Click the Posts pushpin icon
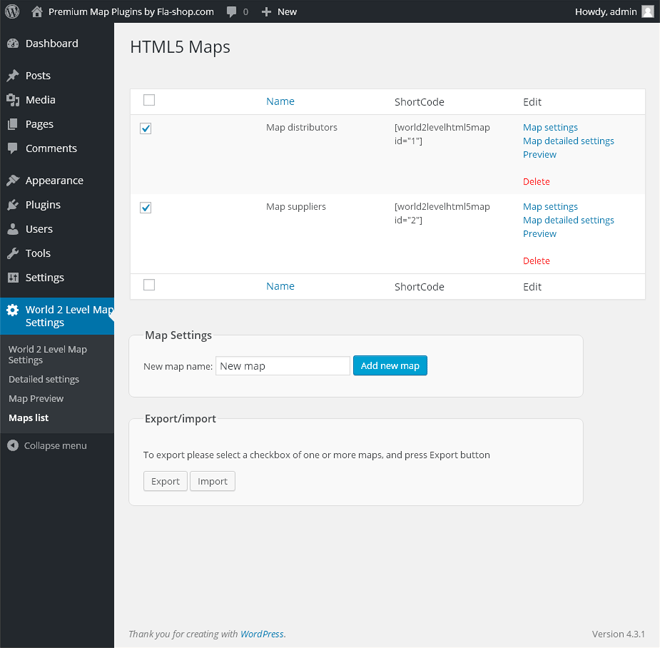This screenshot has width=660, height=648. (13, 75)
